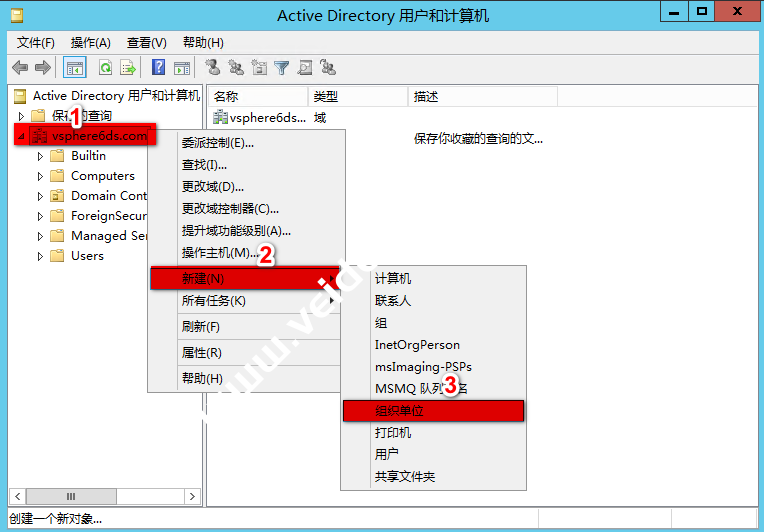
Task: Select 组织单位 in the New submenu
Action: [434, 411]
